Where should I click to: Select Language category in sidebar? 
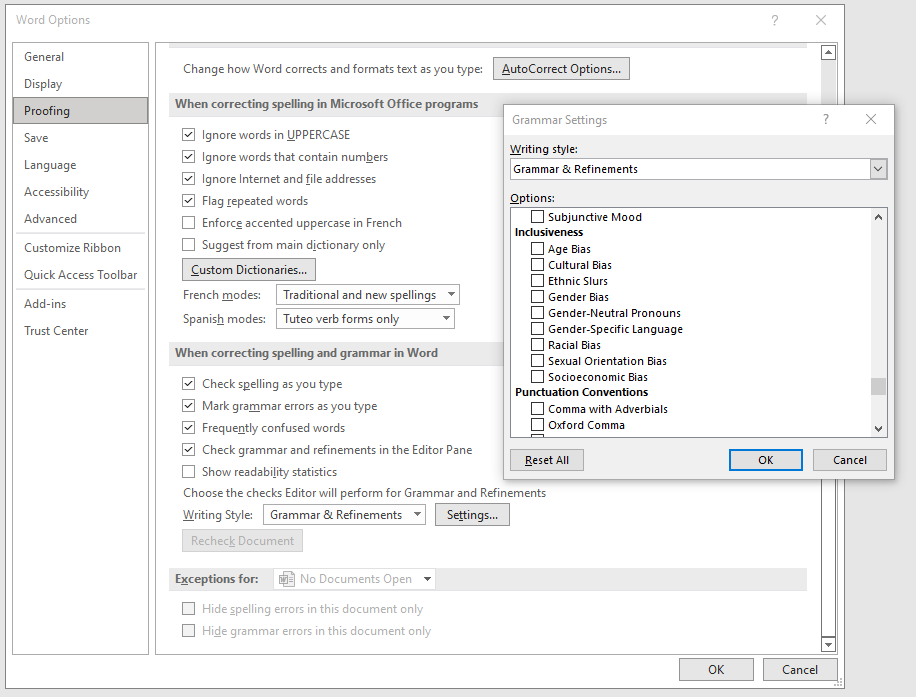pos(81,165)
